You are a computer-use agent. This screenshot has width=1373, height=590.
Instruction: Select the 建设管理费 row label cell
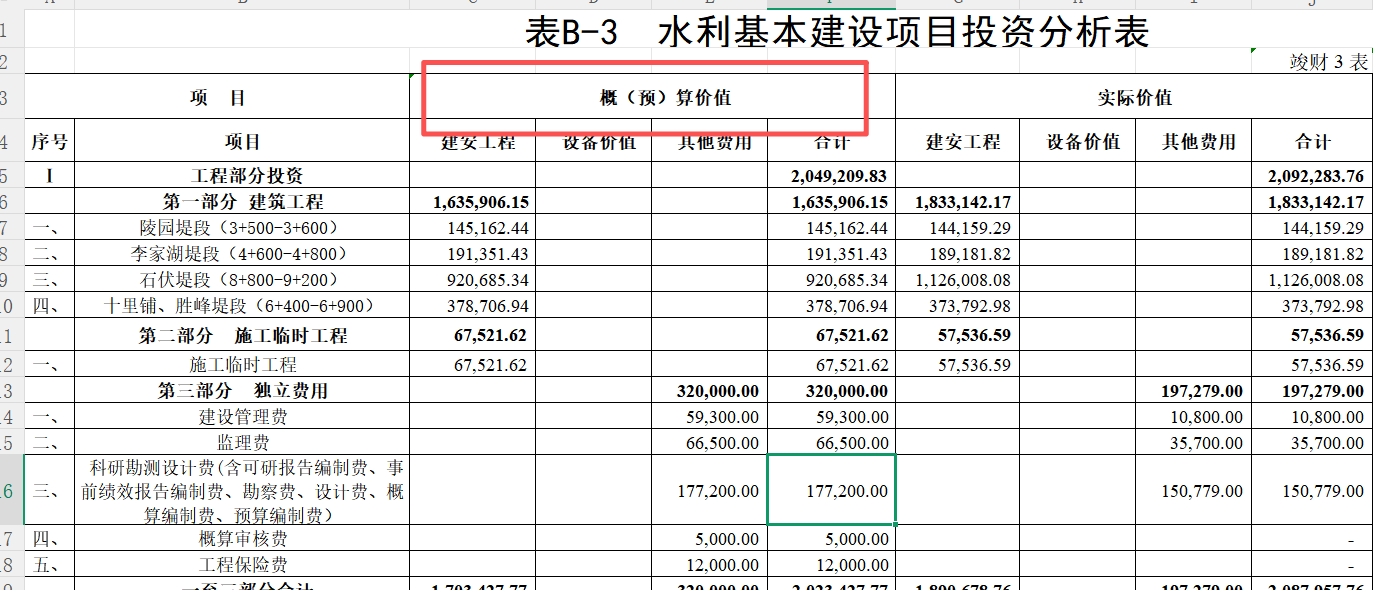point(241,416)
